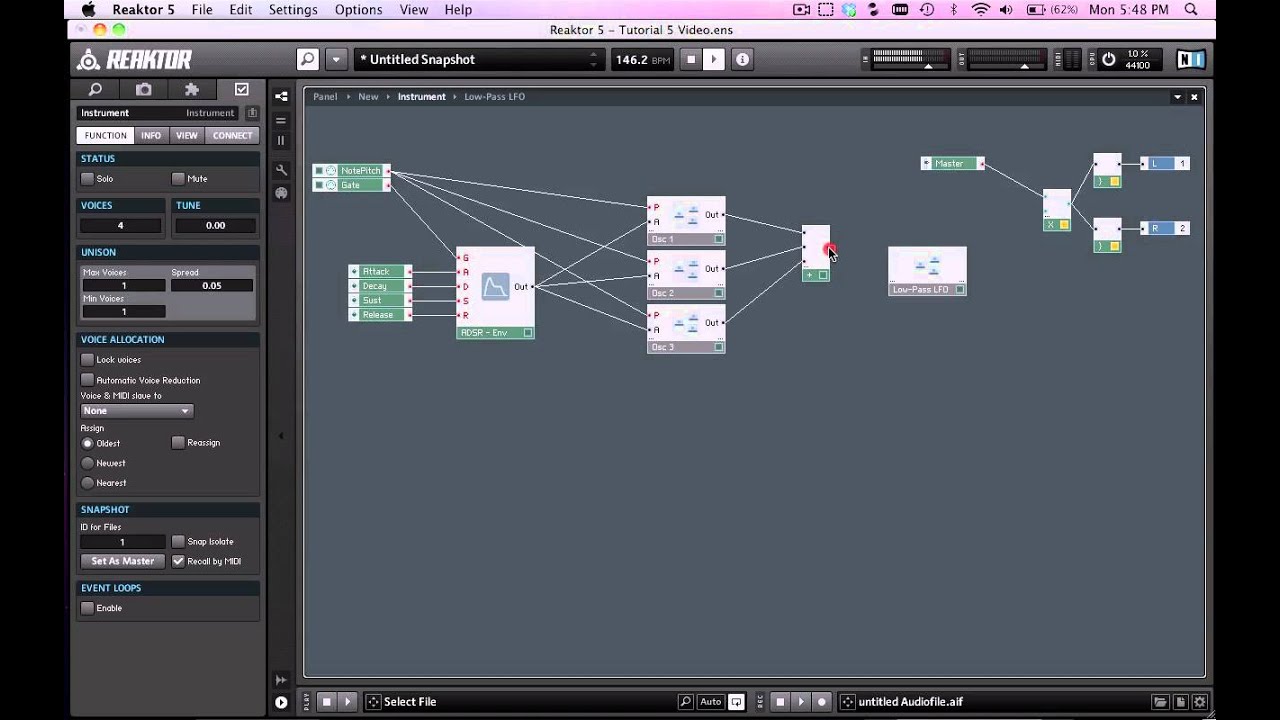The width and height of the screenshot is (1280, 720).
Task: Select the Oldest assign radio button
Action: coord(88,443)
